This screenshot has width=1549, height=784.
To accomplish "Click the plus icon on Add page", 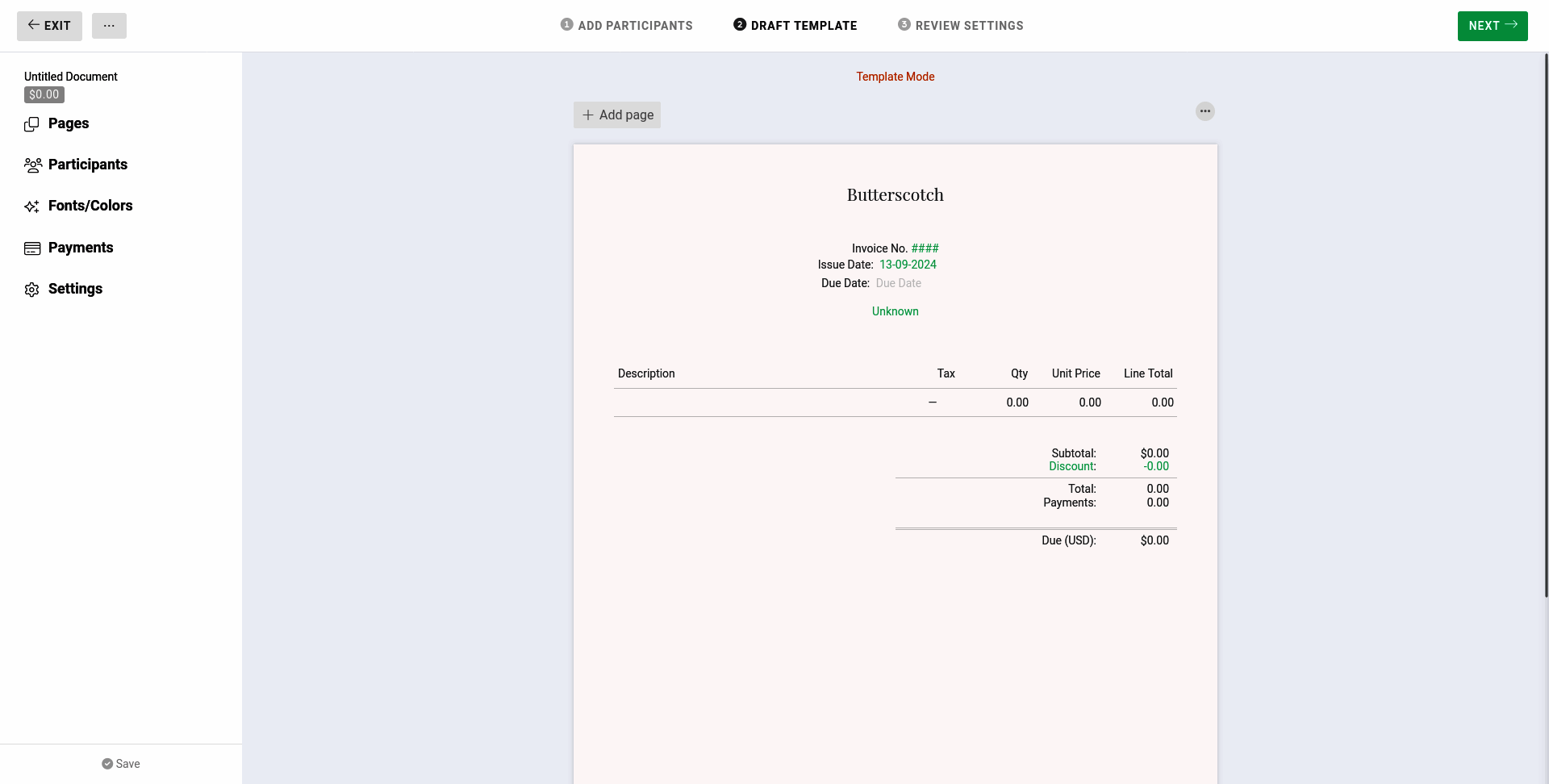I will pyautogui.click(x=588, y=115).
